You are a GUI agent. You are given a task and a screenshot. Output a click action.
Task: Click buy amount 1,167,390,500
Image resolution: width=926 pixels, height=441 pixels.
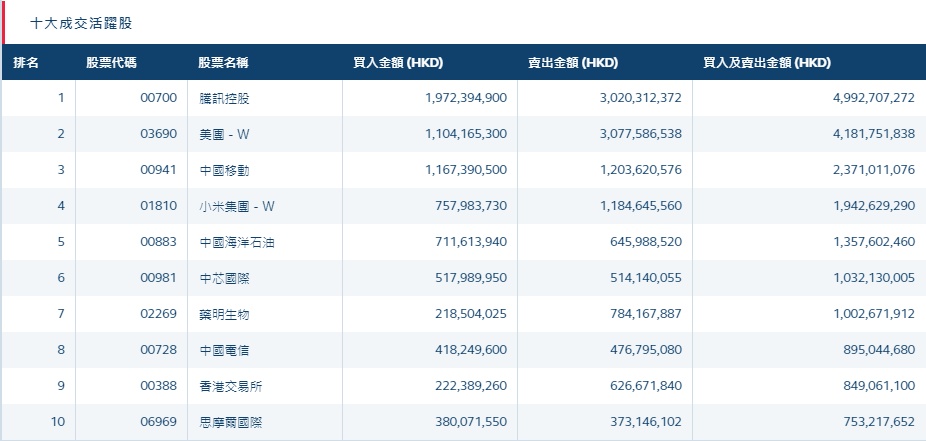(x=466, y=170)
